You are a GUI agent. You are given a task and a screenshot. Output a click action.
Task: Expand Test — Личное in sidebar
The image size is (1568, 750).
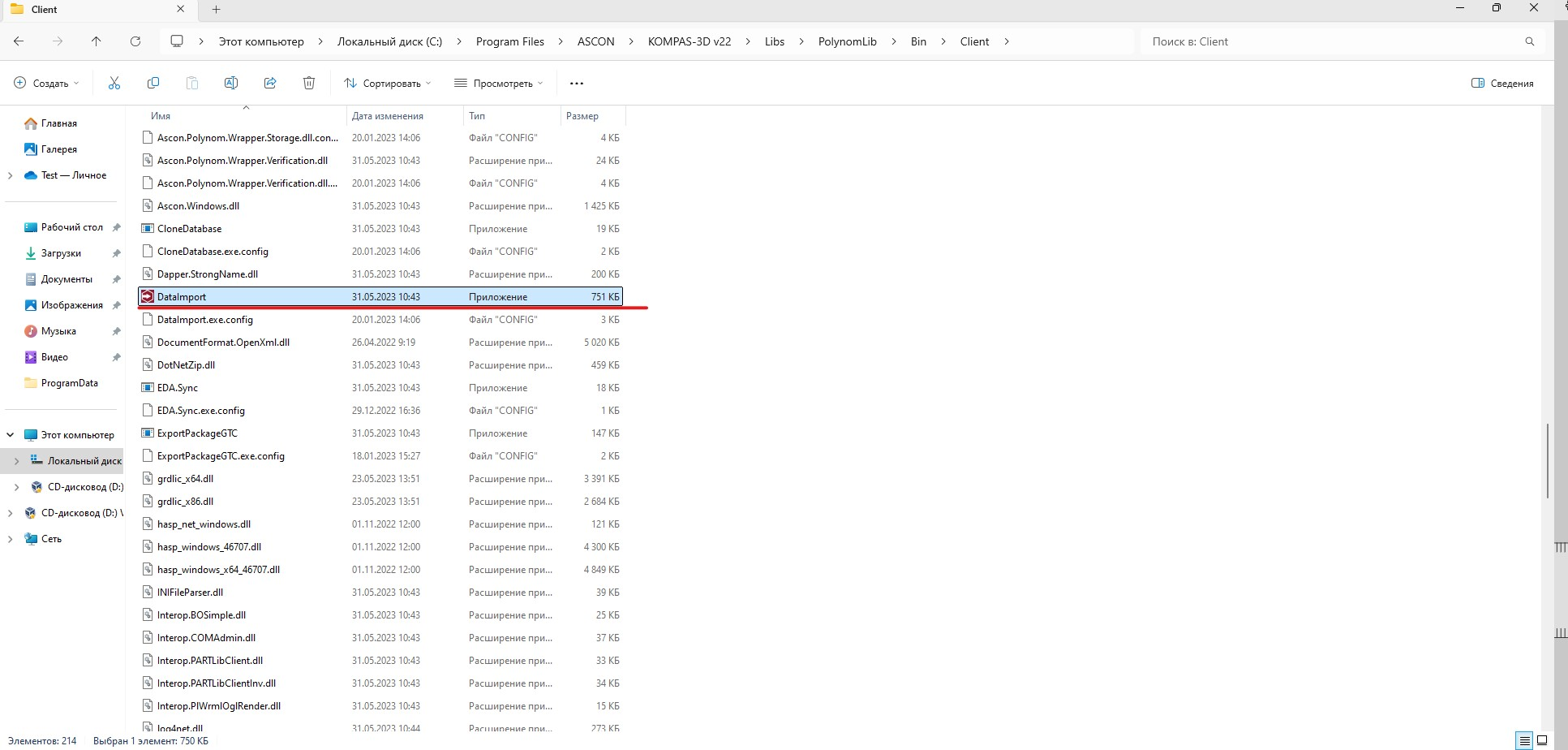coord(10,175)
